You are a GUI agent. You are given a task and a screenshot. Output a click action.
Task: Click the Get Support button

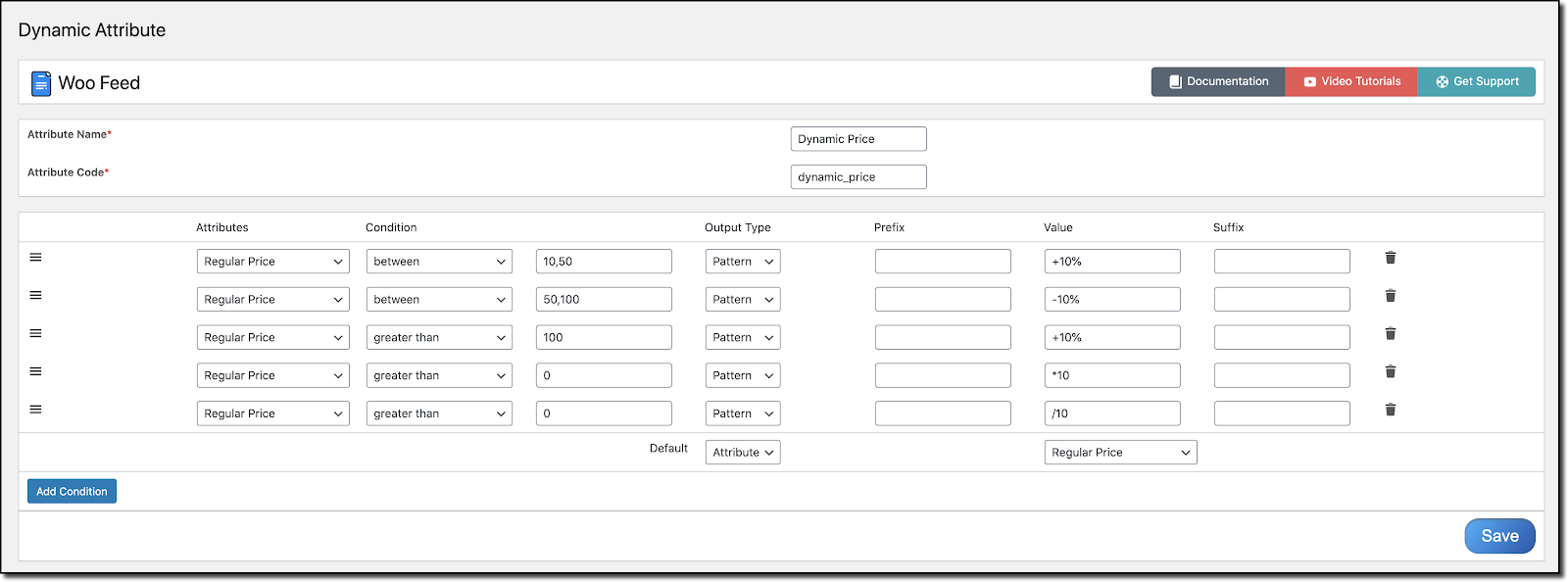1477,82
